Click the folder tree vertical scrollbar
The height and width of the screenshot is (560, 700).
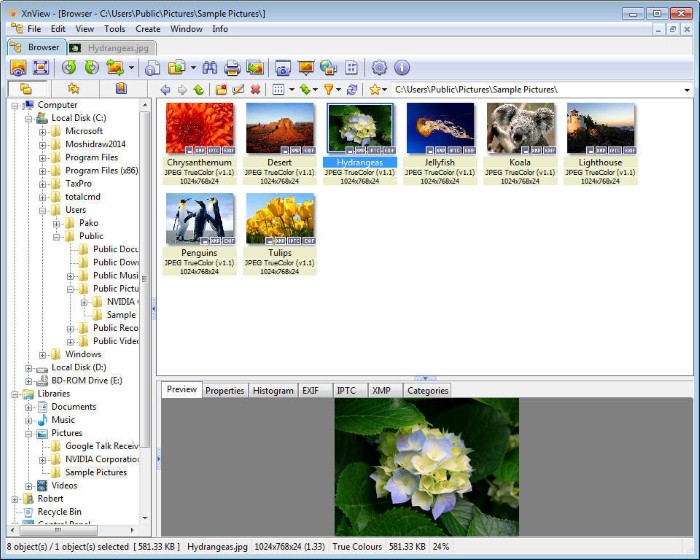click(145, 278)
